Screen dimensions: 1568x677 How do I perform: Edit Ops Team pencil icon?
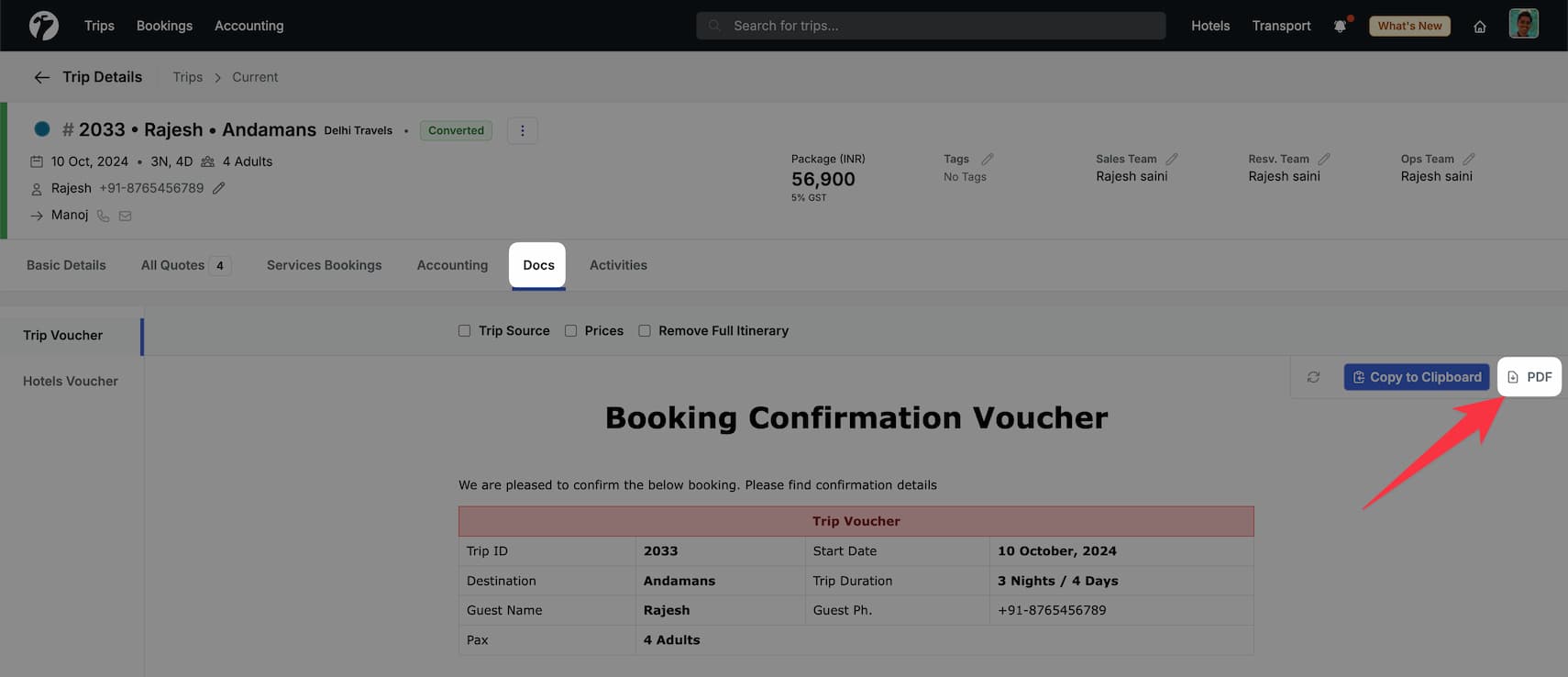[1468, 159]
